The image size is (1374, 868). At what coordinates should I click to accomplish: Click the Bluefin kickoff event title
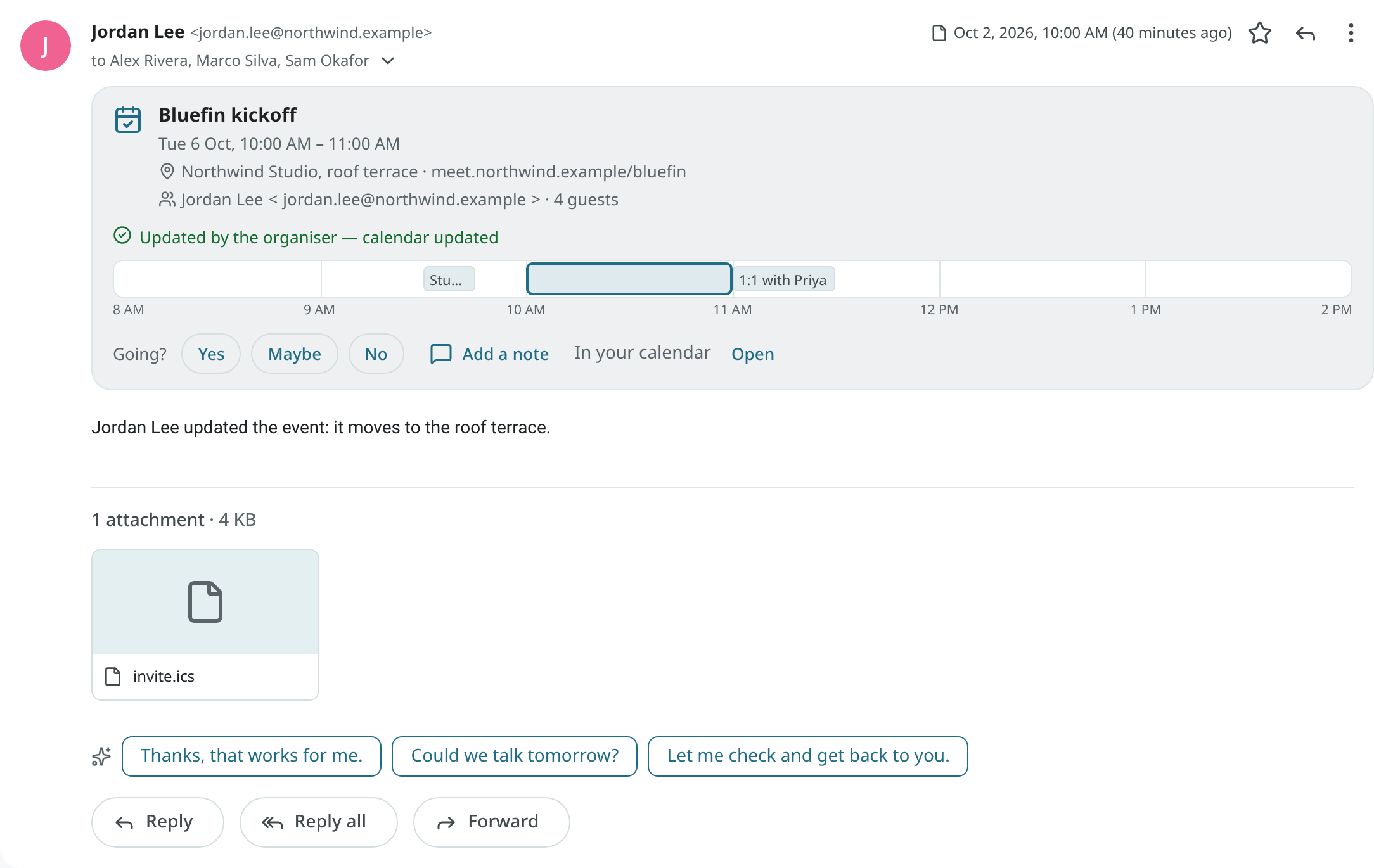click(228, 115)
